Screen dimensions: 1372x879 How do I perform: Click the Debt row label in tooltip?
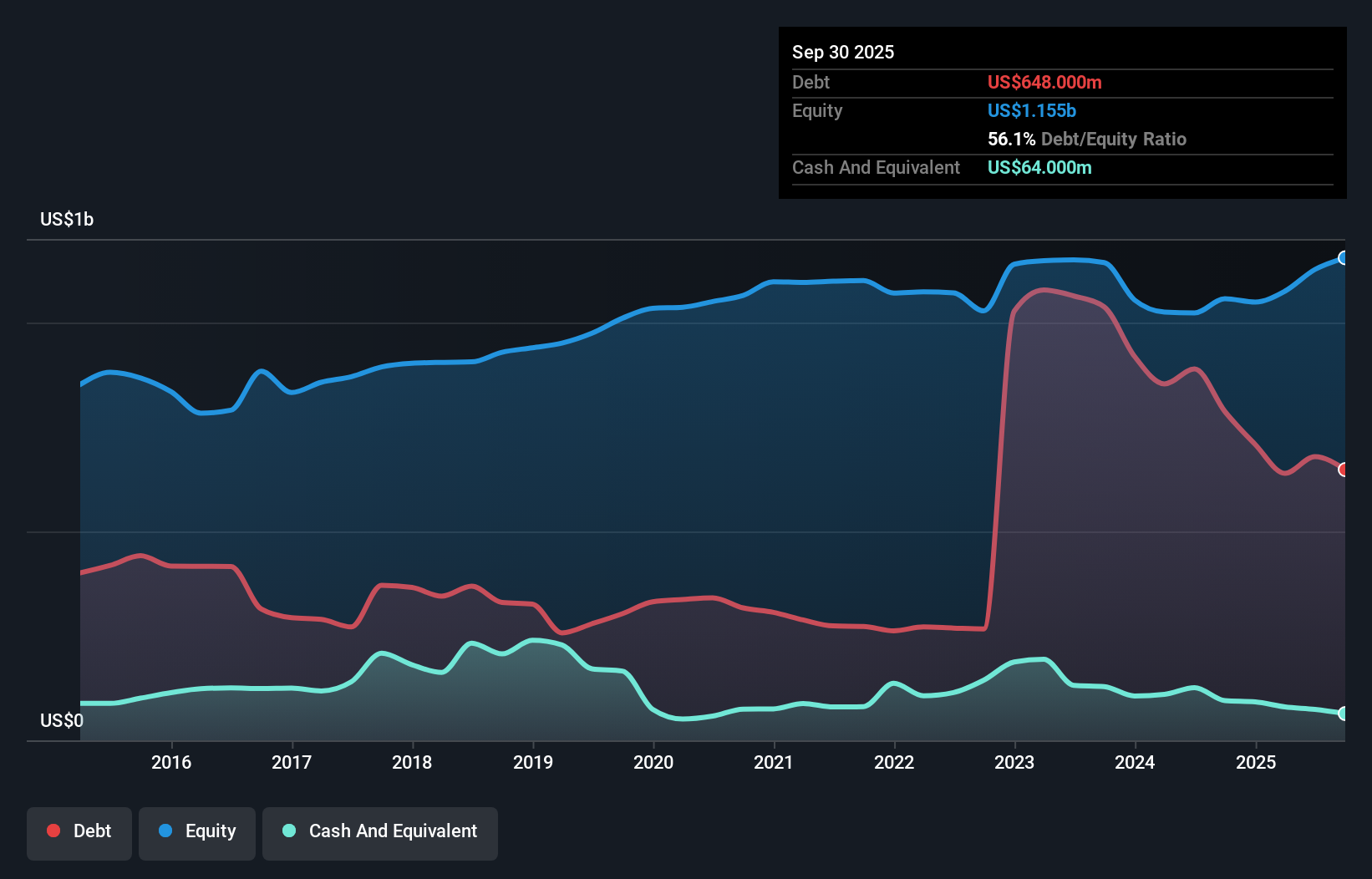tap(810, 82)
